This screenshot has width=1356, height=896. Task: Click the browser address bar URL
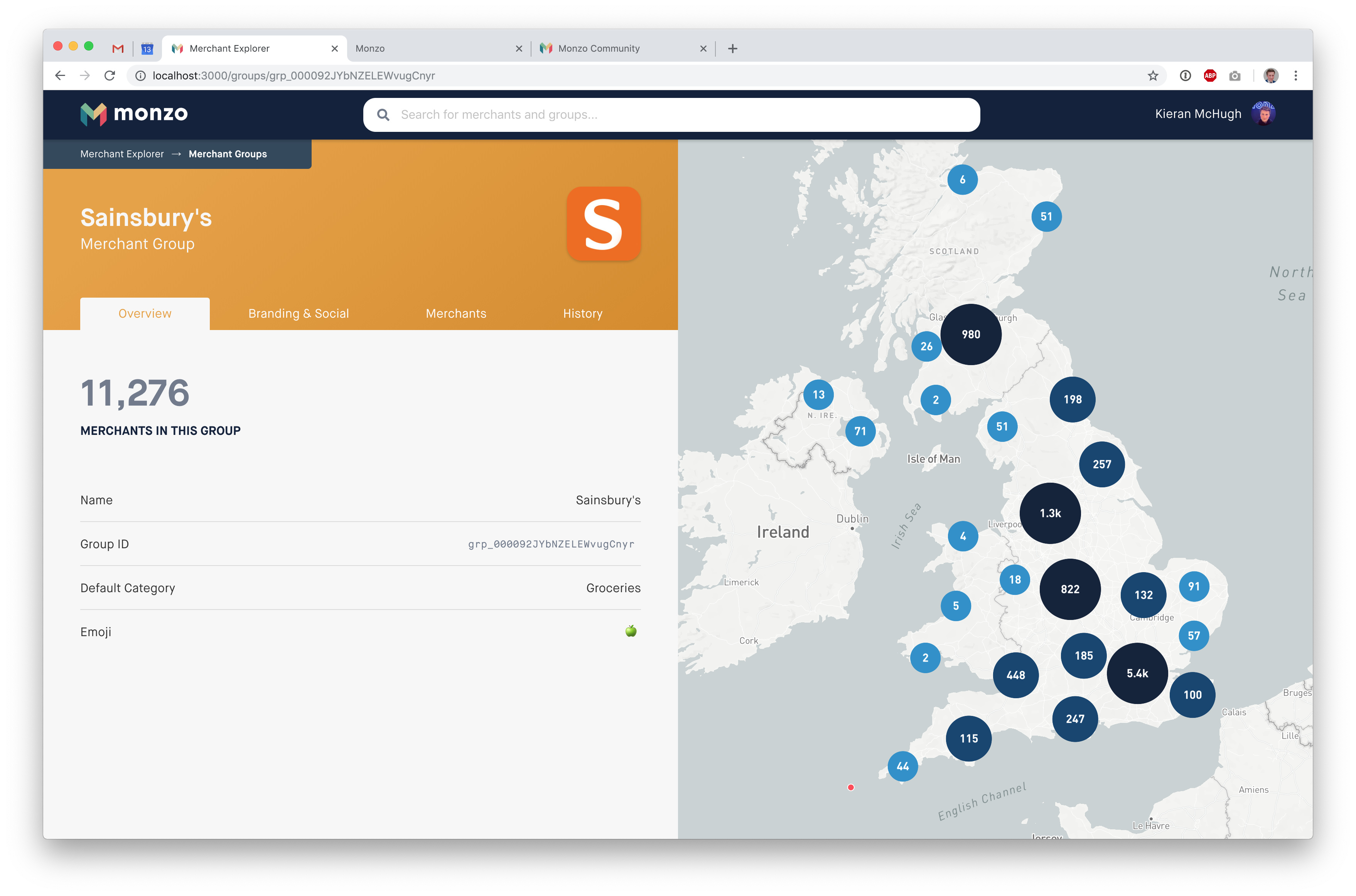tap(294, 76)
